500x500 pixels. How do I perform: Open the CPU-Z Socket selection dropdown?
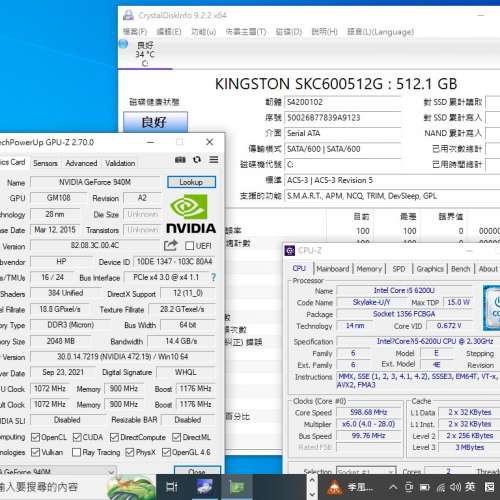pyautogui.click(x=366, y=471)
